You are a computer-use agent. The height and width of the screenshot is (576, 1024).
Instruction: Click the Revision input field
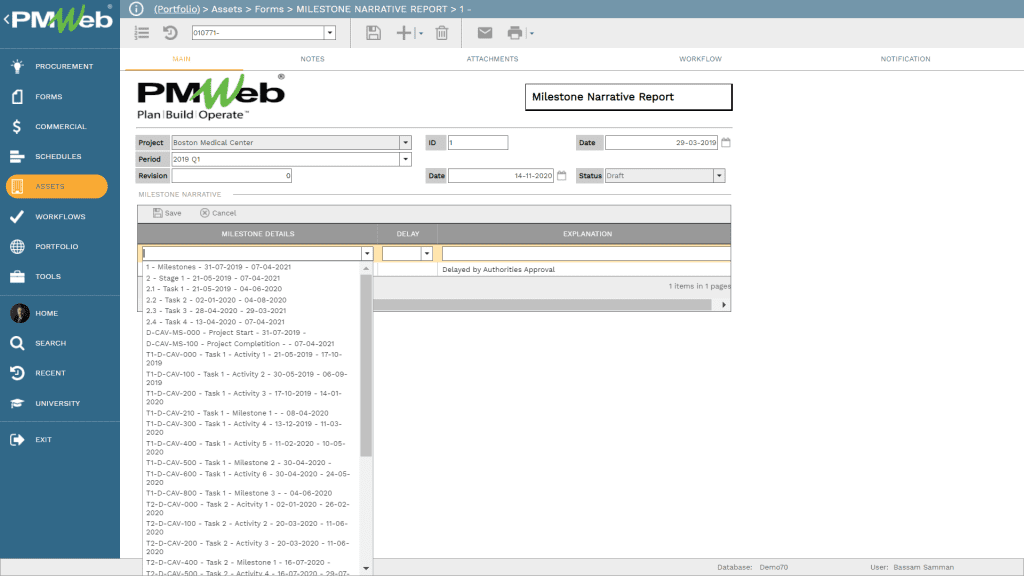point(231,176)
